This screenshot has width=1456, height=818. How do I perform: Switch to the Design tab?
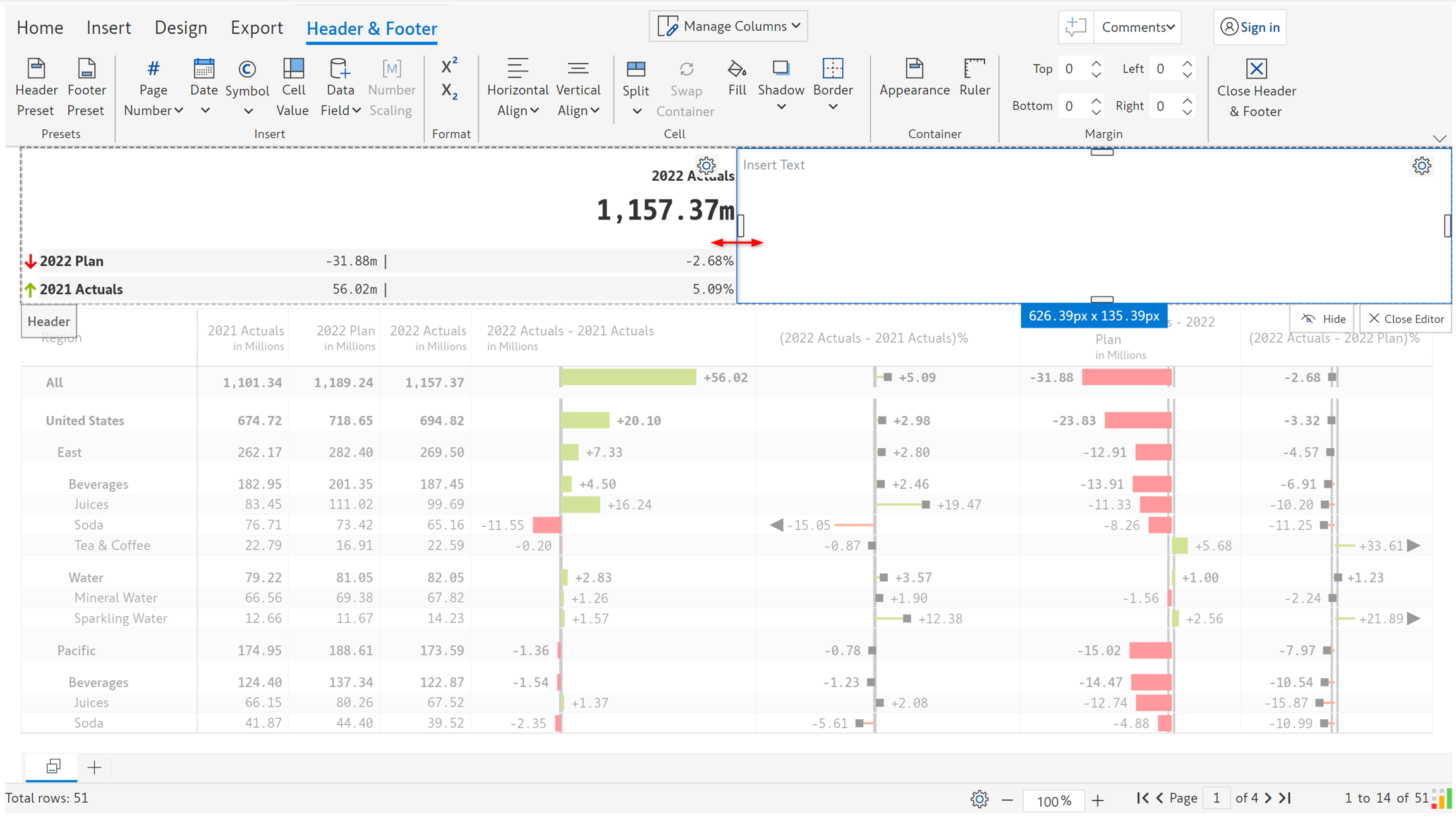181,28
